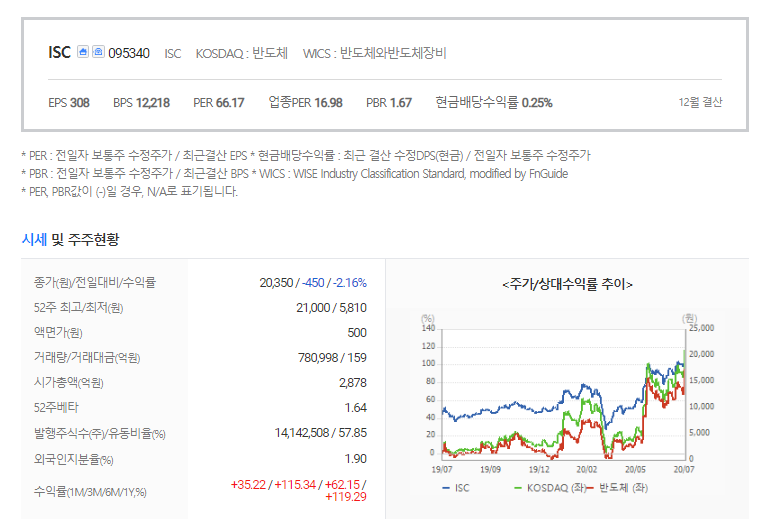This screenshot has height=519, width=766.
Task: Click the 52주 최고/최저(원) row label
Action: pos(78,307)
